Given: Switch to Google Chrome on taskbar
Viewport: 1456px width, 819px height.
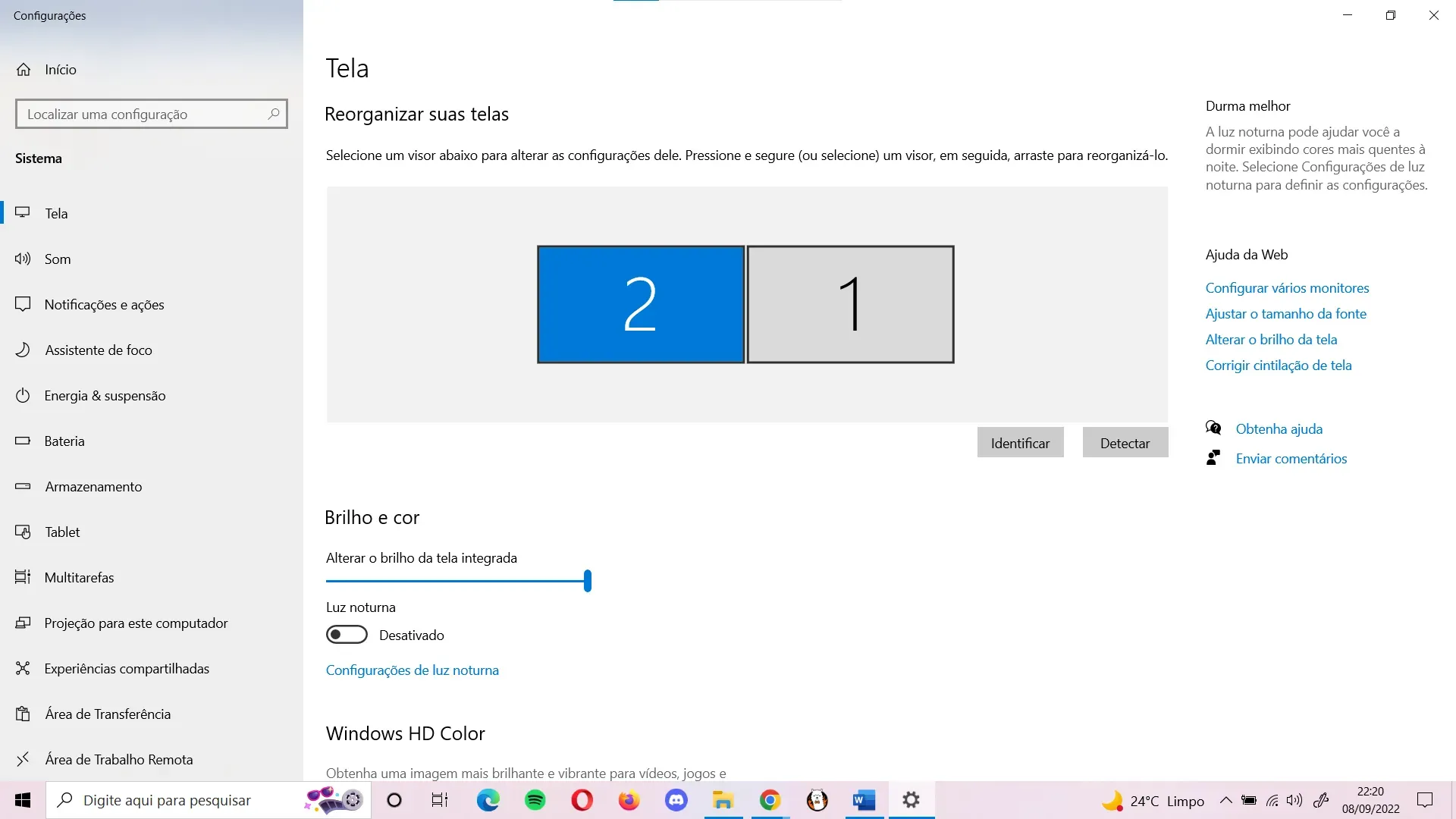Looking at the screenshot, I should click(x=770, y=800).
